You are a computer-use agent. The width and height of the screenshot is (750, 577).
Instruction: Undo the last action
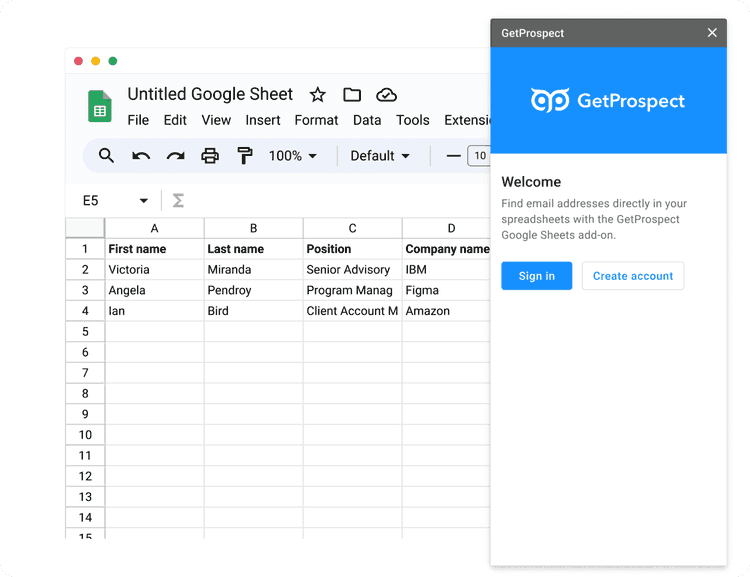pos(141,156)
